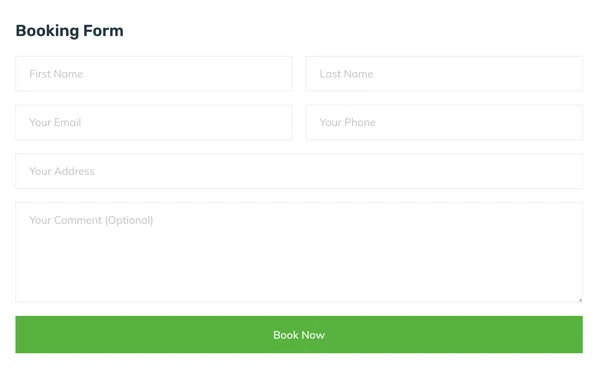Click into the Your Address field
600x380 pixels.
point(299,171)
